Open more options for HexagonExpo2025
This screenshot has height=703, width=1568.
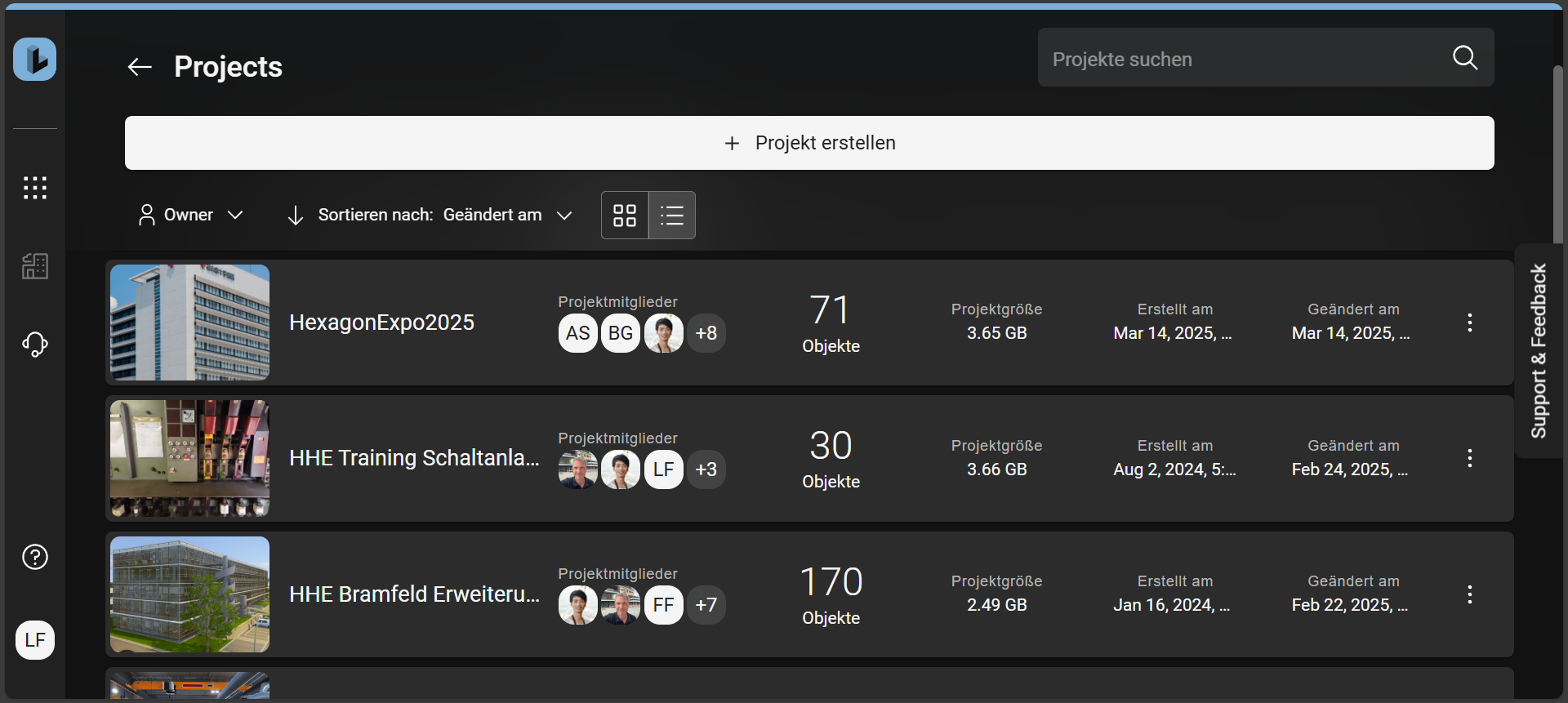(1469, 323)
